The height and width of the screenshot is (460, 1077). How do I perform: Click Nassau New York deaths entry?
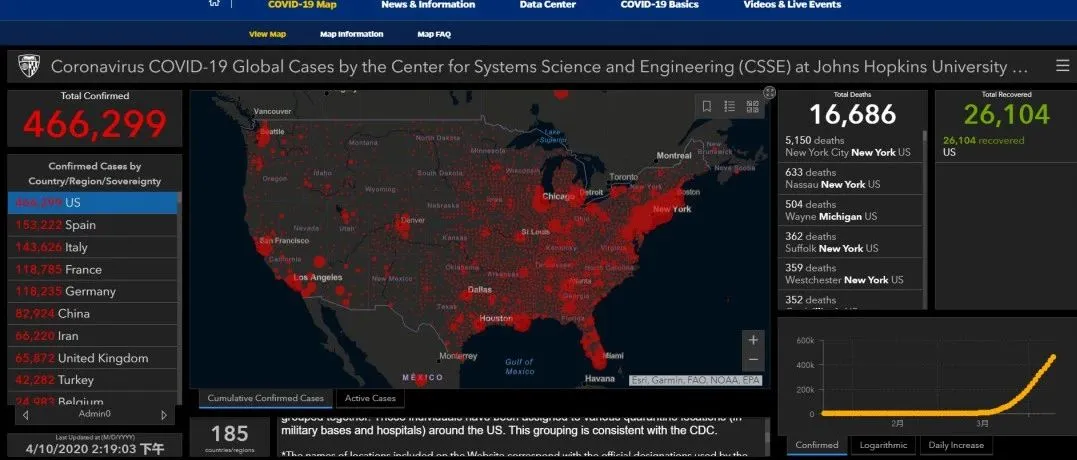coord(850,179)
